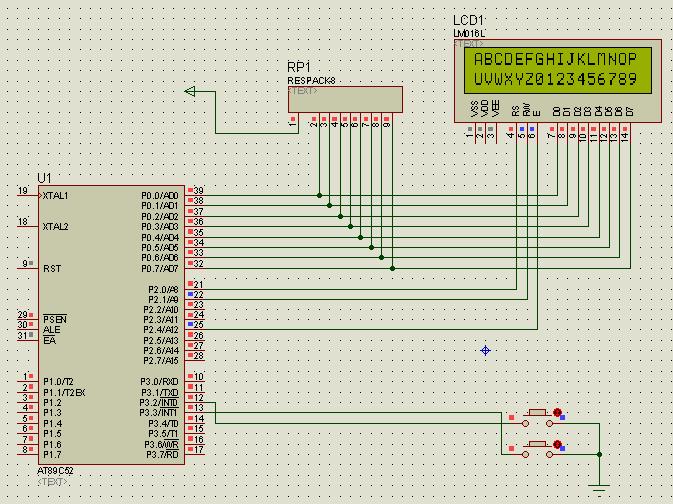Toggle the upper button's red latch dot
The width and height of the screenshot is (673, 504).
click(557, 413)
